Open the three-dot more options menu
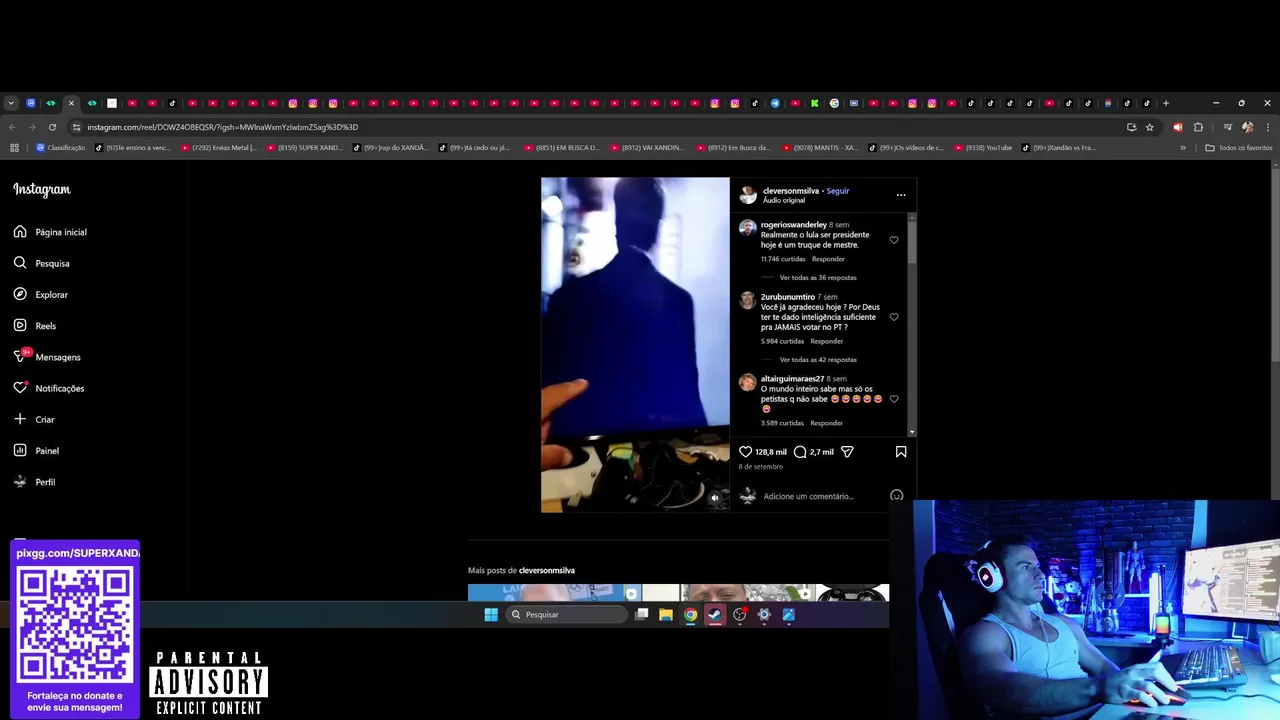The width and height of the screenshot is (1280, 720). click(901, 195)
